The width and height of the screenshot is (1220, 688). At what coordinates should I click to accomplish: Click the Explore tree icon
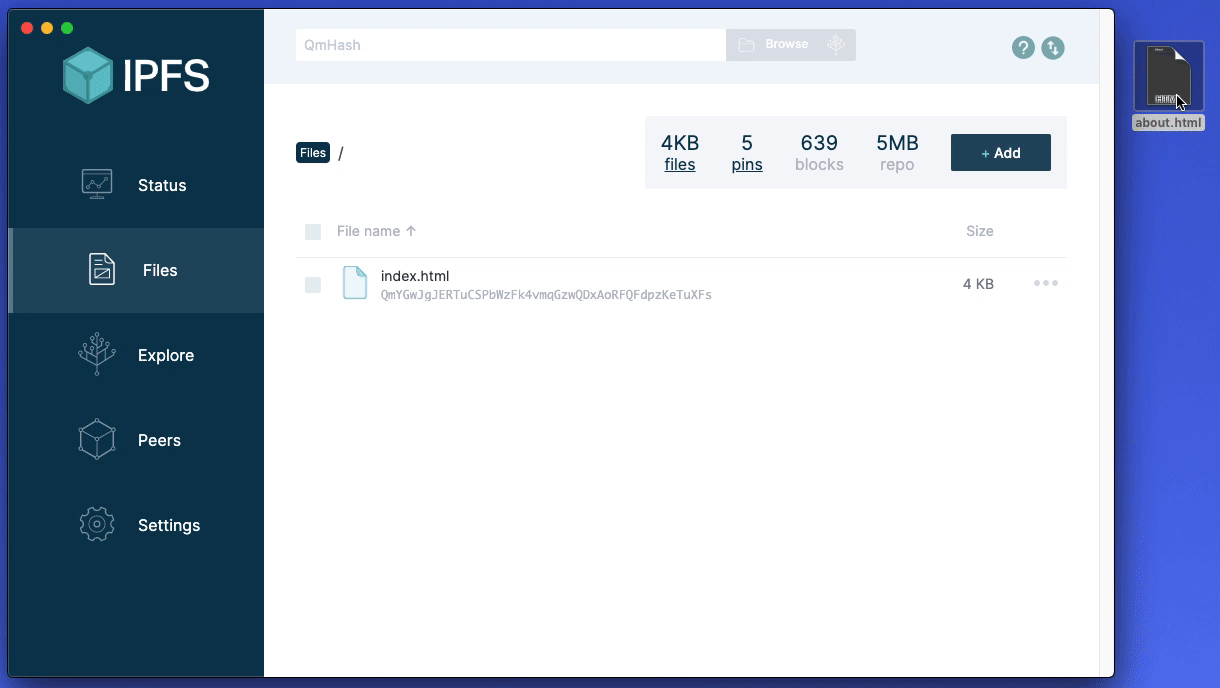97,354
